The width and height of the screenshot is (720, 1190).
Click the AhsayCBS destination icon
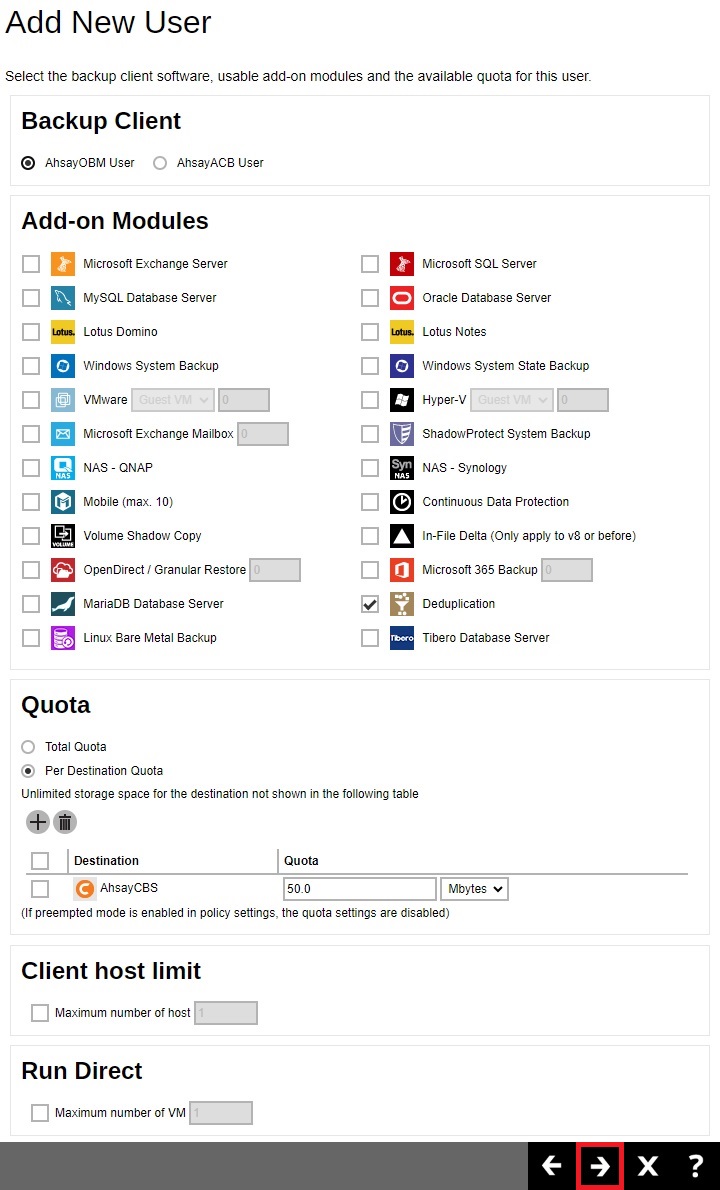click(x=84, y=888)
